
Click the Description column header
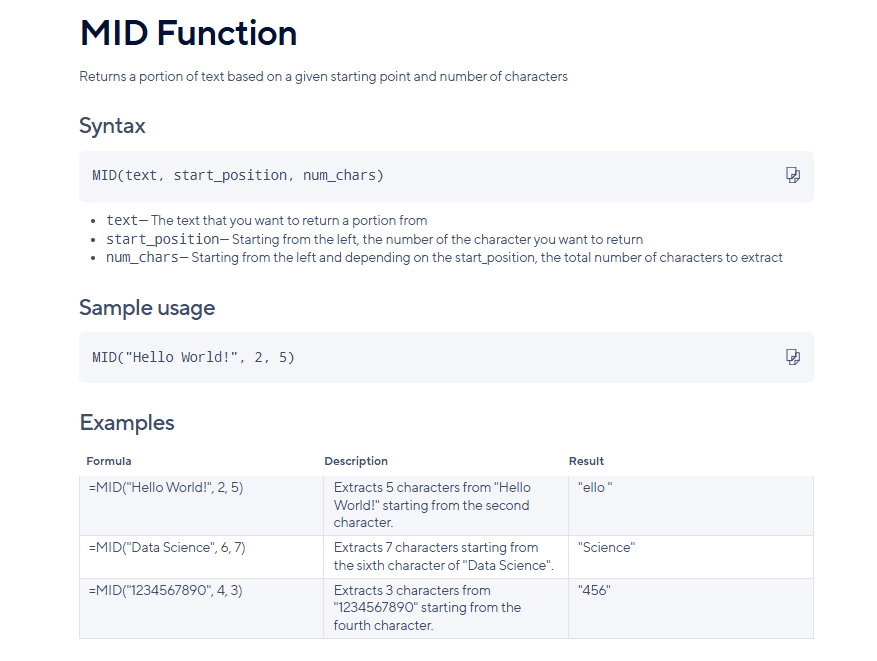click(x=356, y=461)
